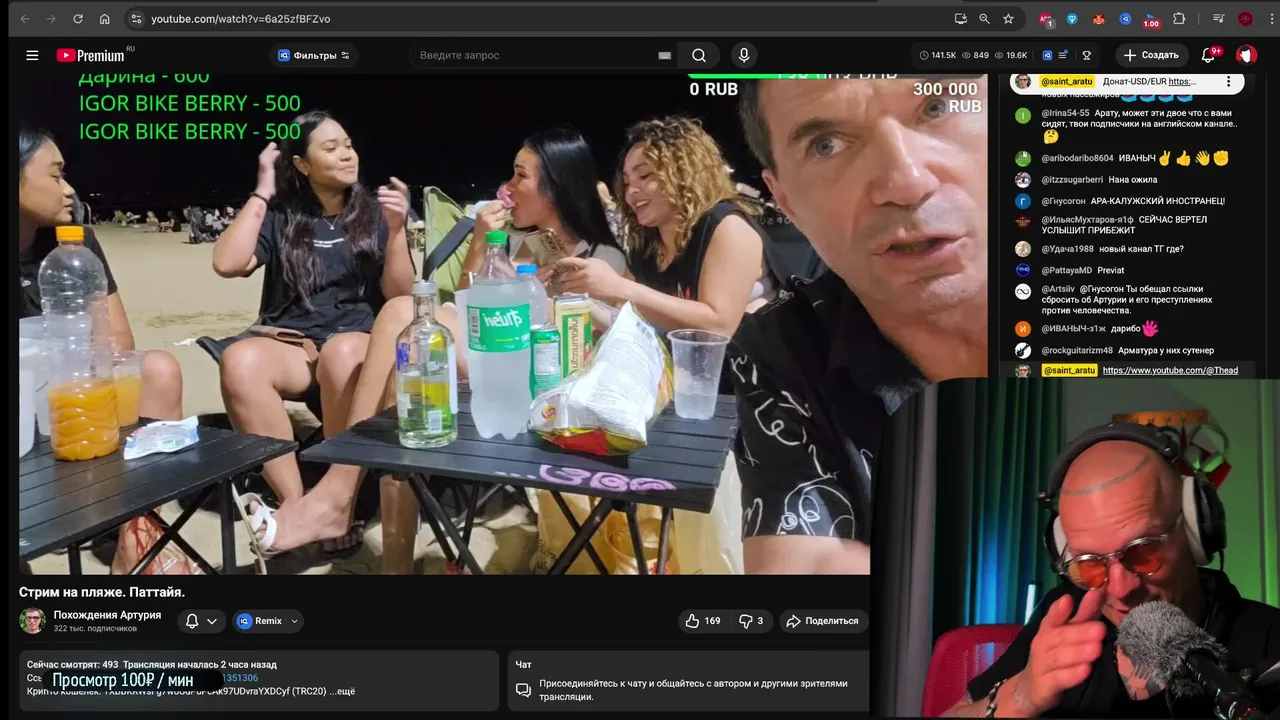This screenshot has height=720, width=1280.
Task: Click the blue link ending in 1351306
Action: tap(240, 678)
